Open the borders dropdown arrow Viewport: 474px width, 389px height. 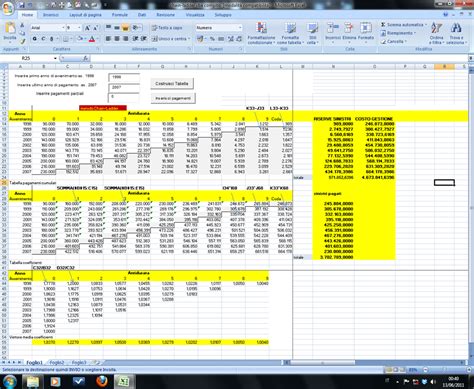pos(72,39)
